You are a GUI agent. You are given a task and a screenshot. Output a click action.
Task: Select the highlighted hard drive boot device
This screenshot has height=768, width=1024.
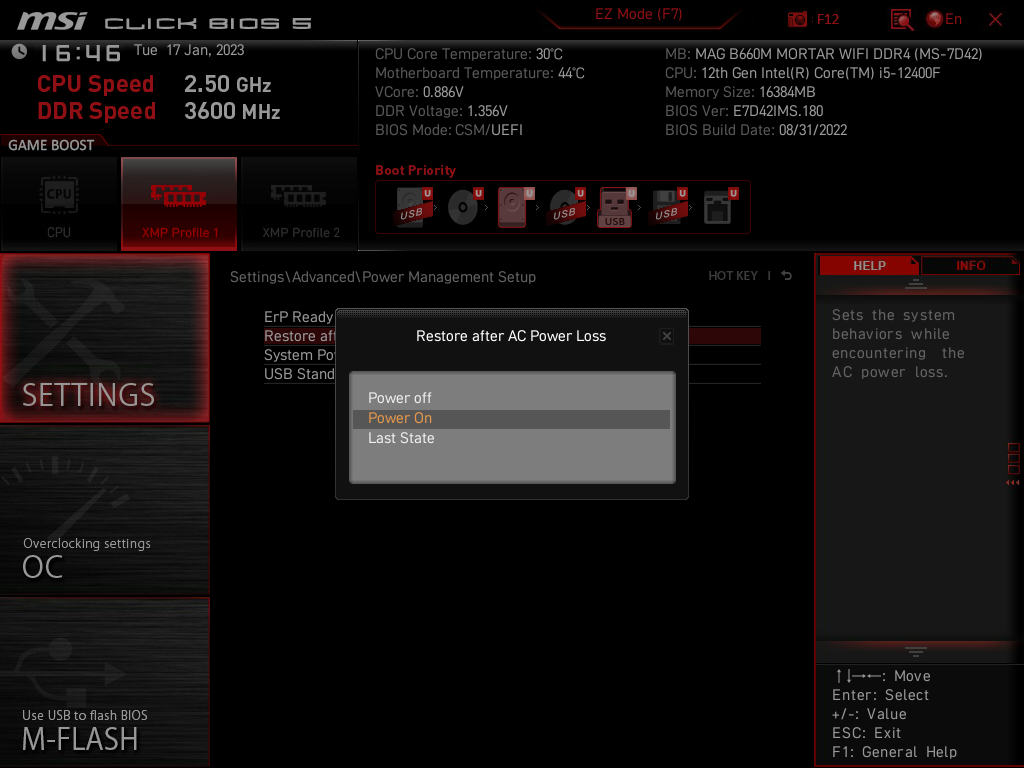515,208
